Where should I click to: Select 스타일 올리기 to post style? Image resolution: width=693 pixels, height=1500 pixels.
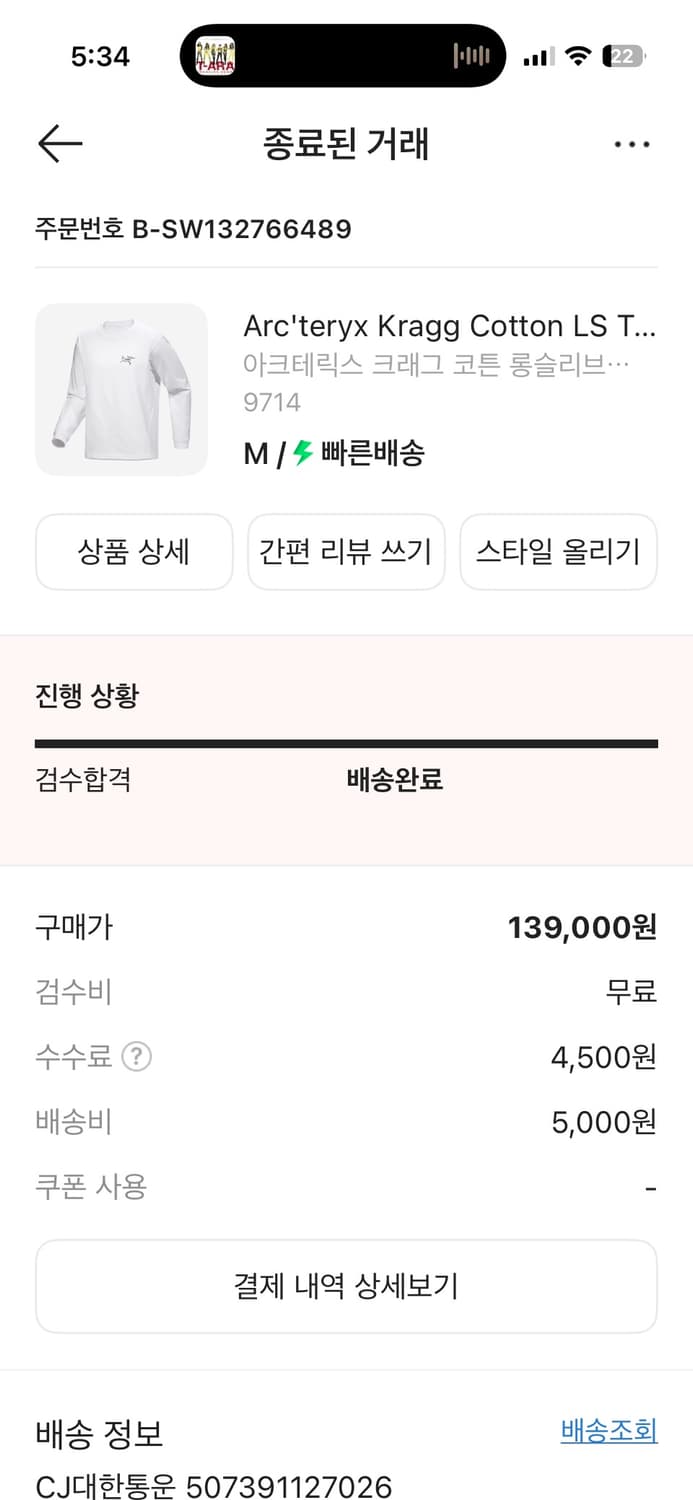(558, 552)
